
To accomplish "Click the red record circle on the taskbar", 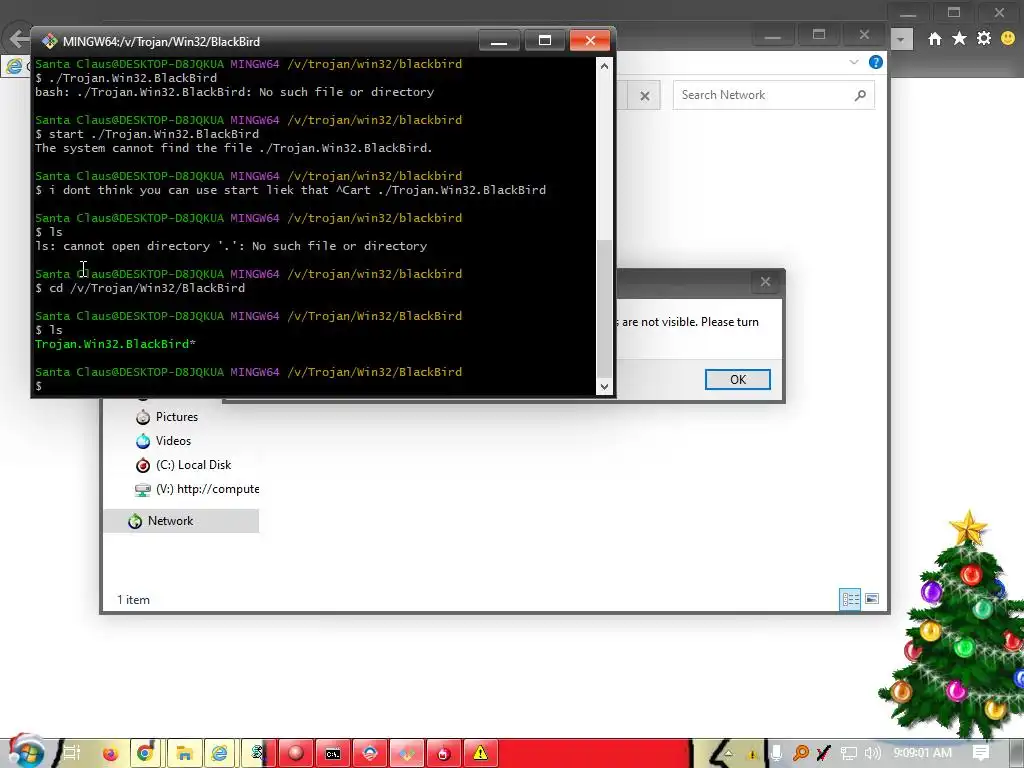I will [x=296, y=754].
